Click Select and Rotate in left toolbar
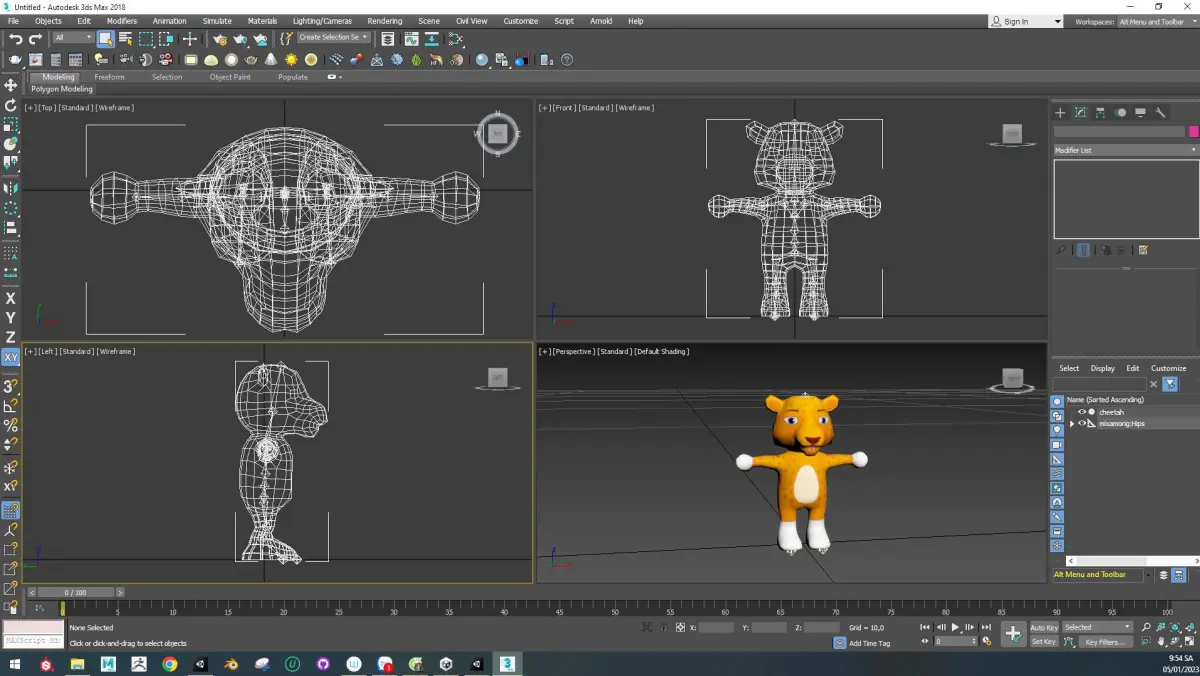 [x=11, y=105]
